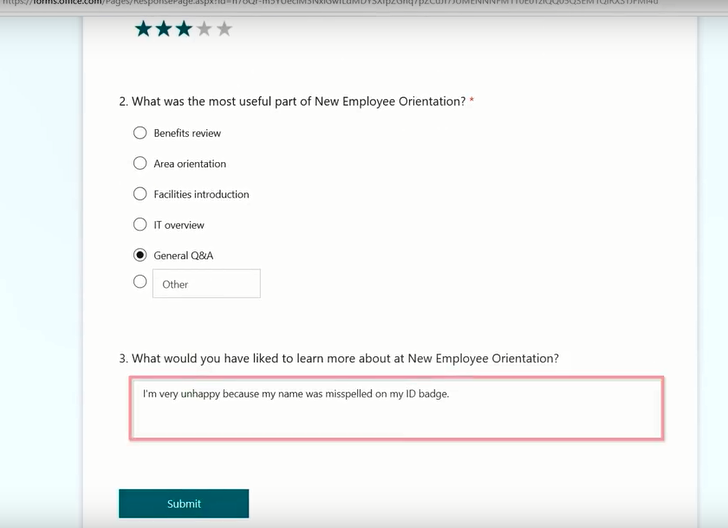Choose the Area orientation radio option
The width and height of the screenshot is (728, 528).
pyautogui.click(x=140, y=163)
